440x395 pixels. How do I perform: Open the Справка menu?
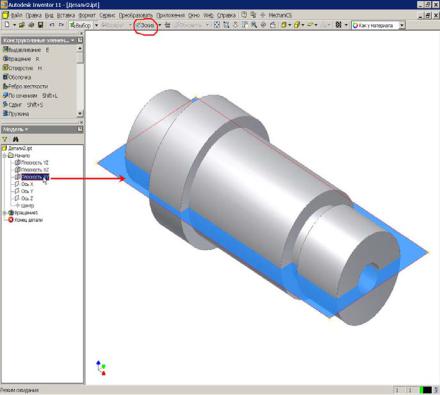(226, 15)
